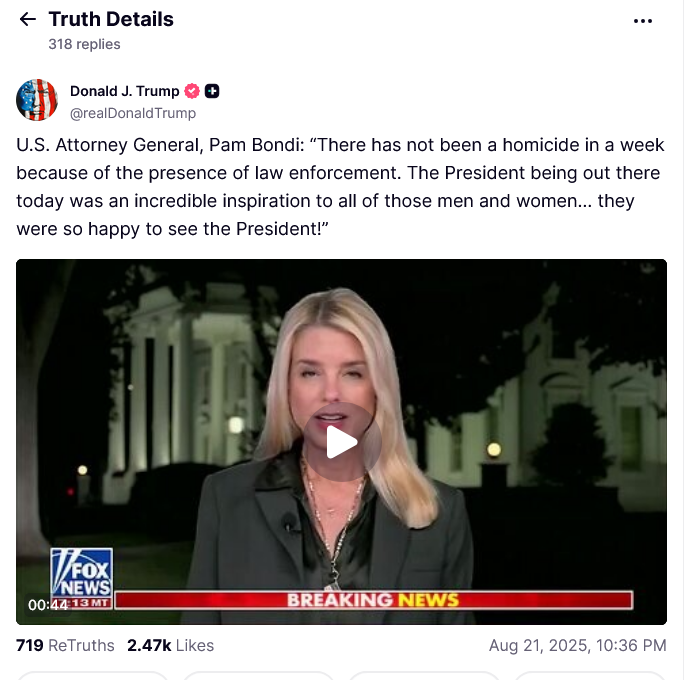This screenshot has width=690, height=680.
Task: Go back using the left arrow
Action: pyautogui.click(x=28, y=19)
